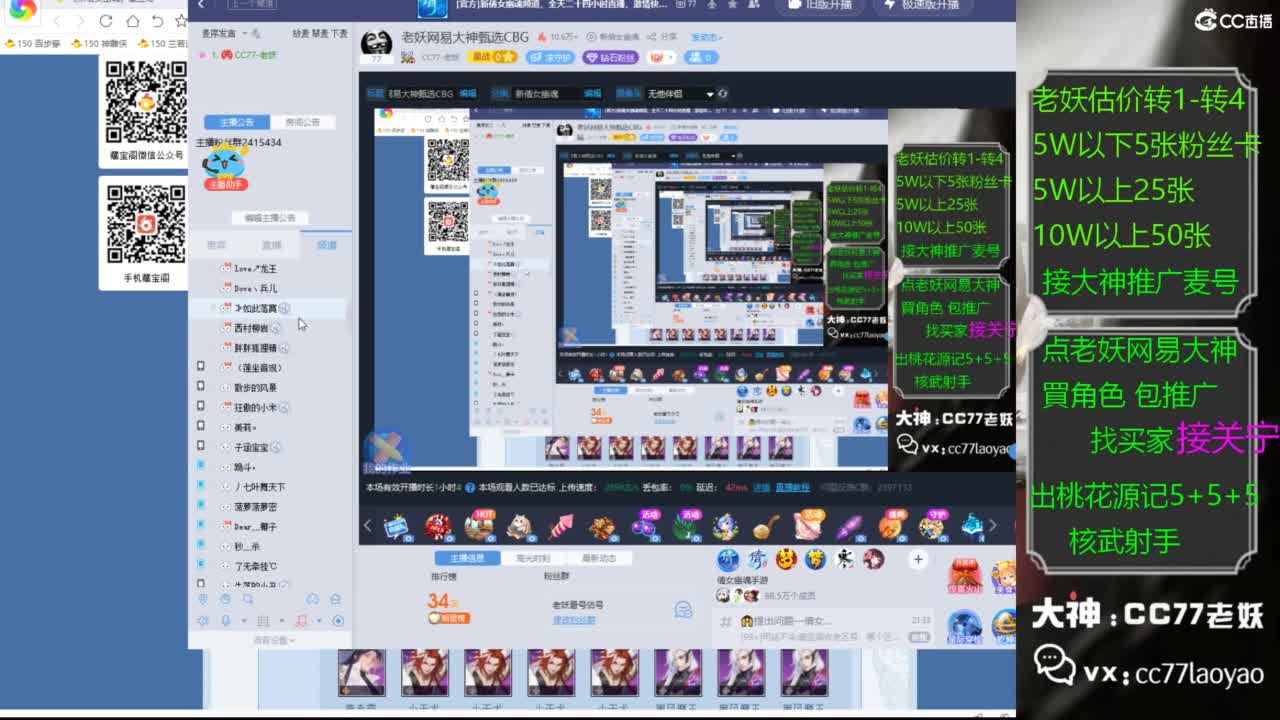
Task: Pick the wooden ladle gift
Action: pos(766,526)
